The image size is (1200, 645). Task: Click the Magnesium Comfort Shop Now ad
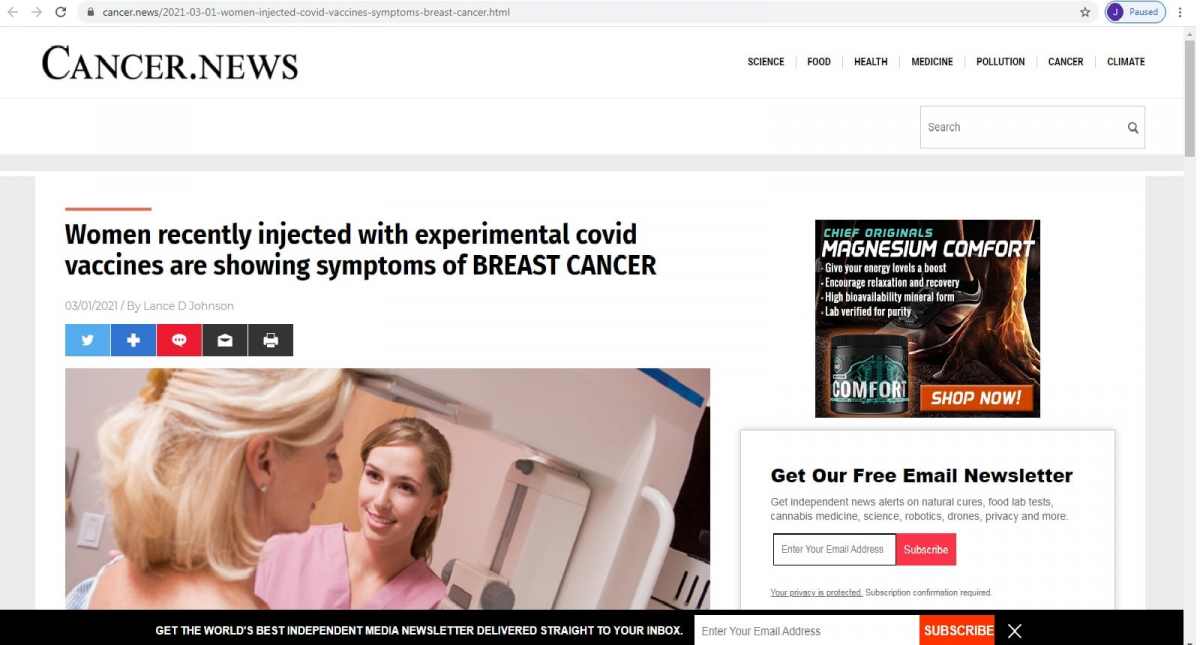(x=927, y=318)
